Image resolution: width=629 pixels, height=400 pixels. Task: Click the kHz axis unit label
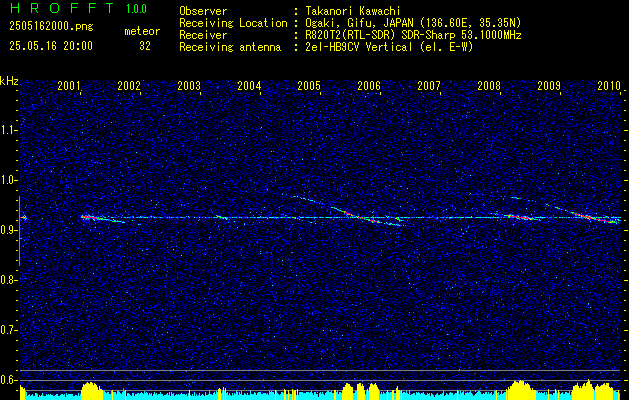[9, 81]
